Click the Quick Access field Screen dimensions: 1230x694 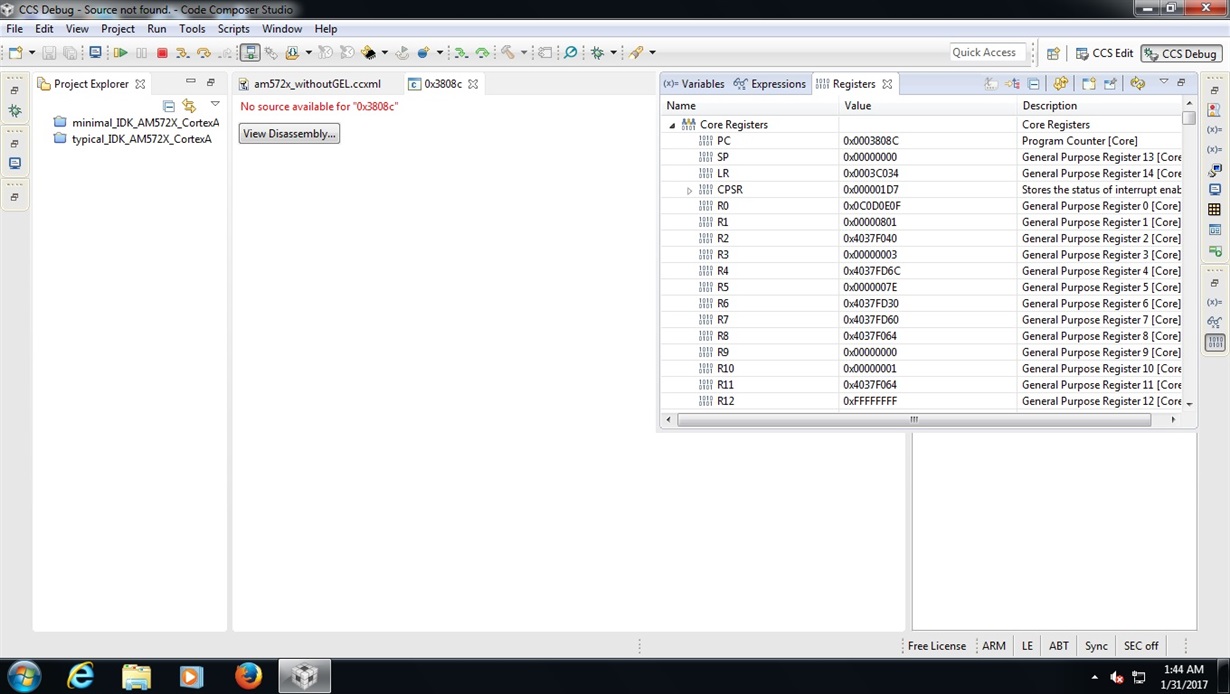point(988,52)
